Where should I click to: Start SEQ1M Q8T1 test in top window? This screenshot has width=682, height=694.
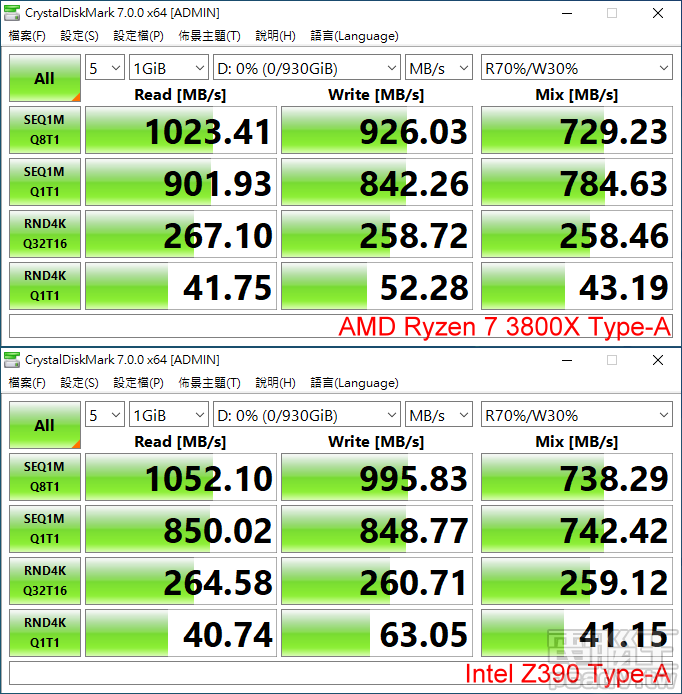[45, 130]
